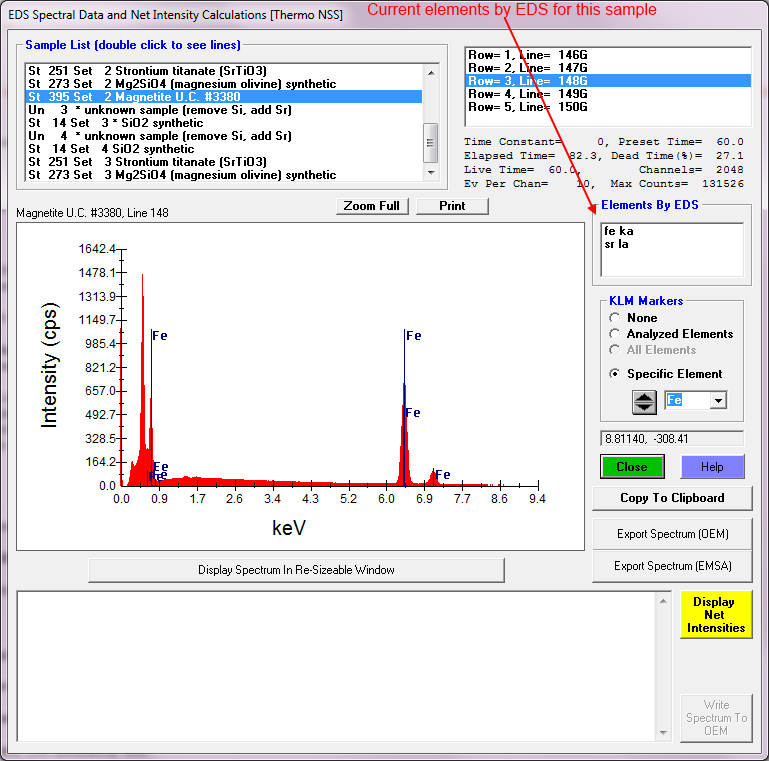769x761 pixels.
Task: Export Spectrum in EMSA format
Action: (672, 566)
